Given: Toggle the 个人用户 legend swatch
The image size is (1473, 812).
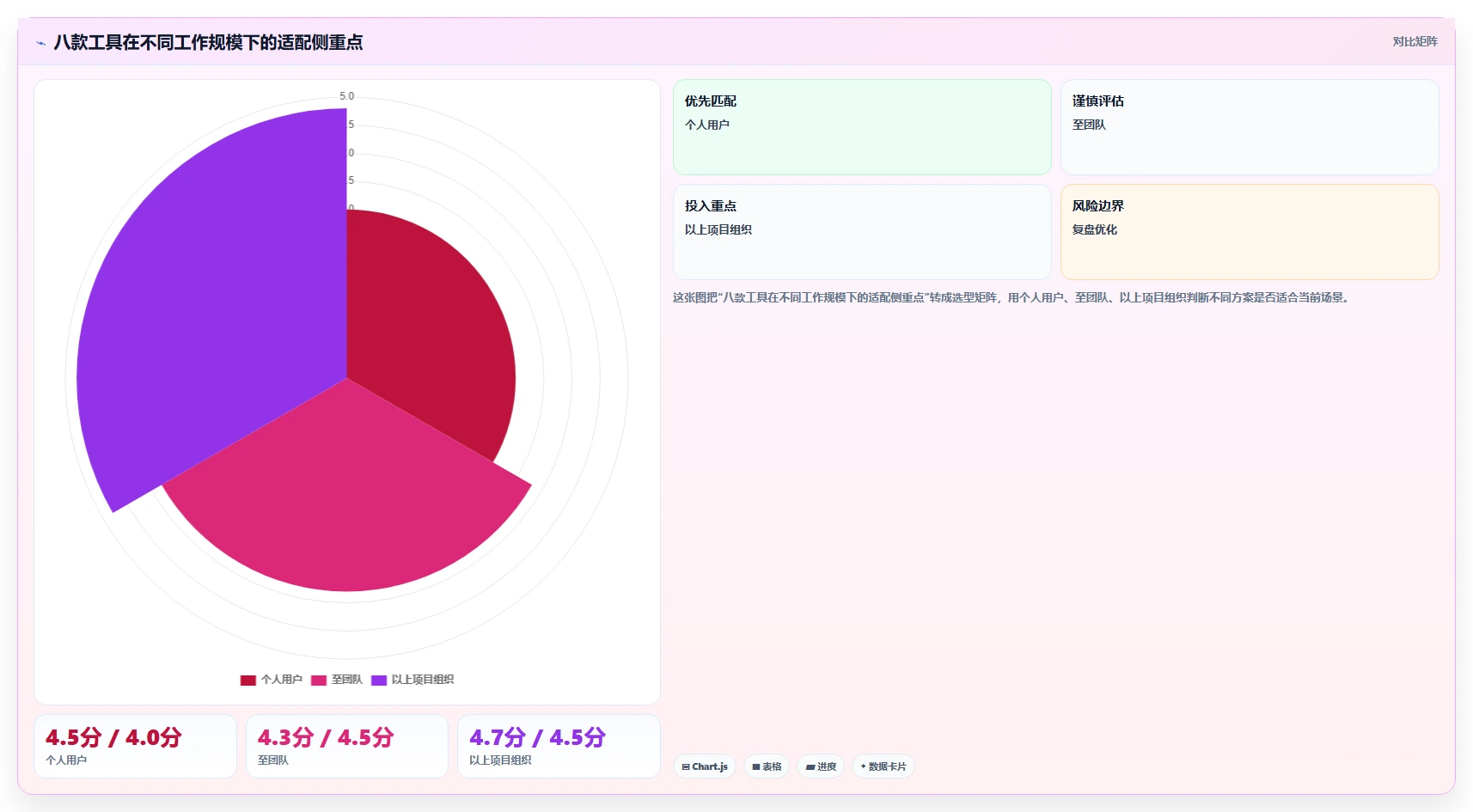Looking at the screenshot, I should [x=248, y=680].
